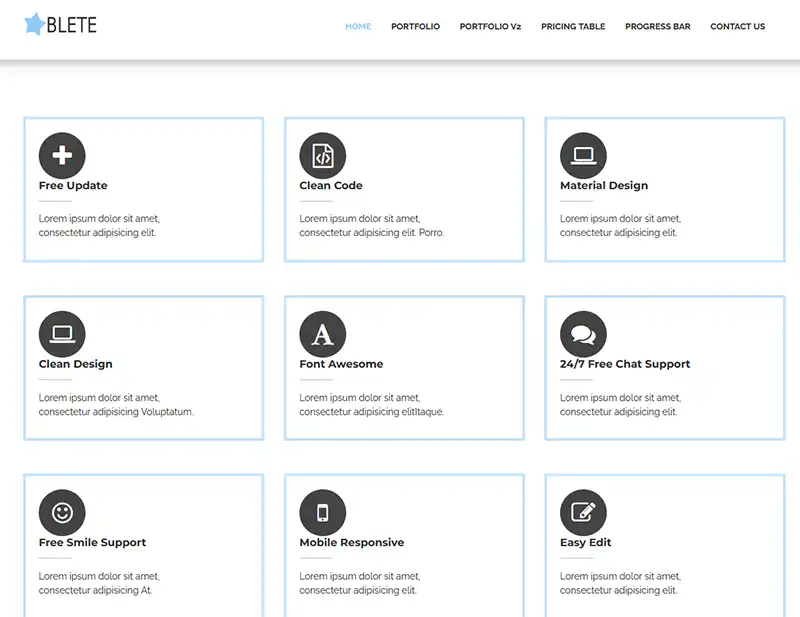The height and width of the screenshot is (617, 800).
Task: Click the chat bubbles support icon
Action: click(583, 334)
